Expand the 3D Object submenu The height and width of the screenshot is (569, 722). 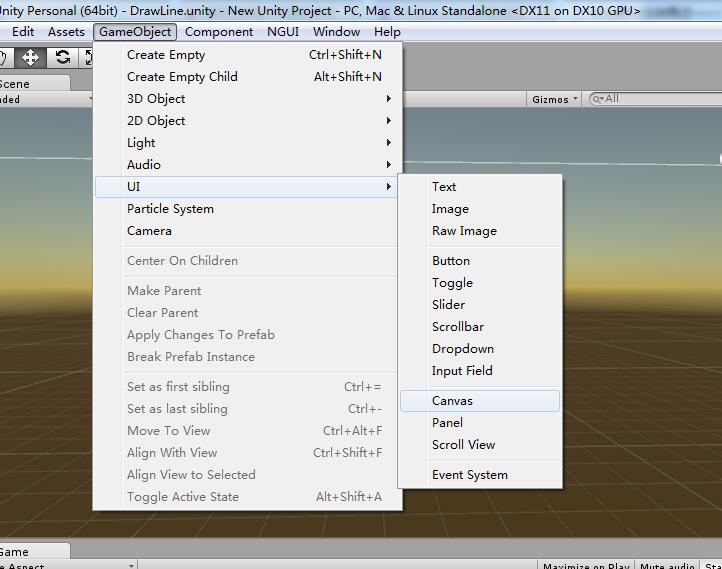tap(248, 99)
